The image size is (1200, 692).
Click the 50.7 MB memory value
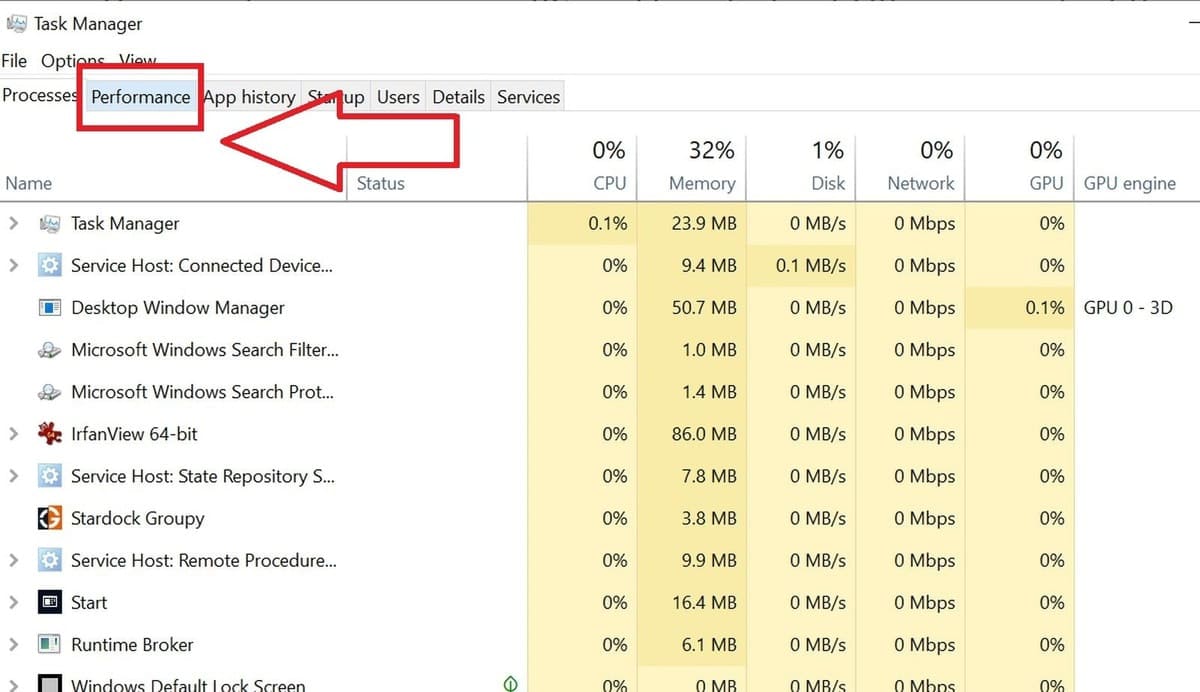pyautogui.click(x=704, y=308)
